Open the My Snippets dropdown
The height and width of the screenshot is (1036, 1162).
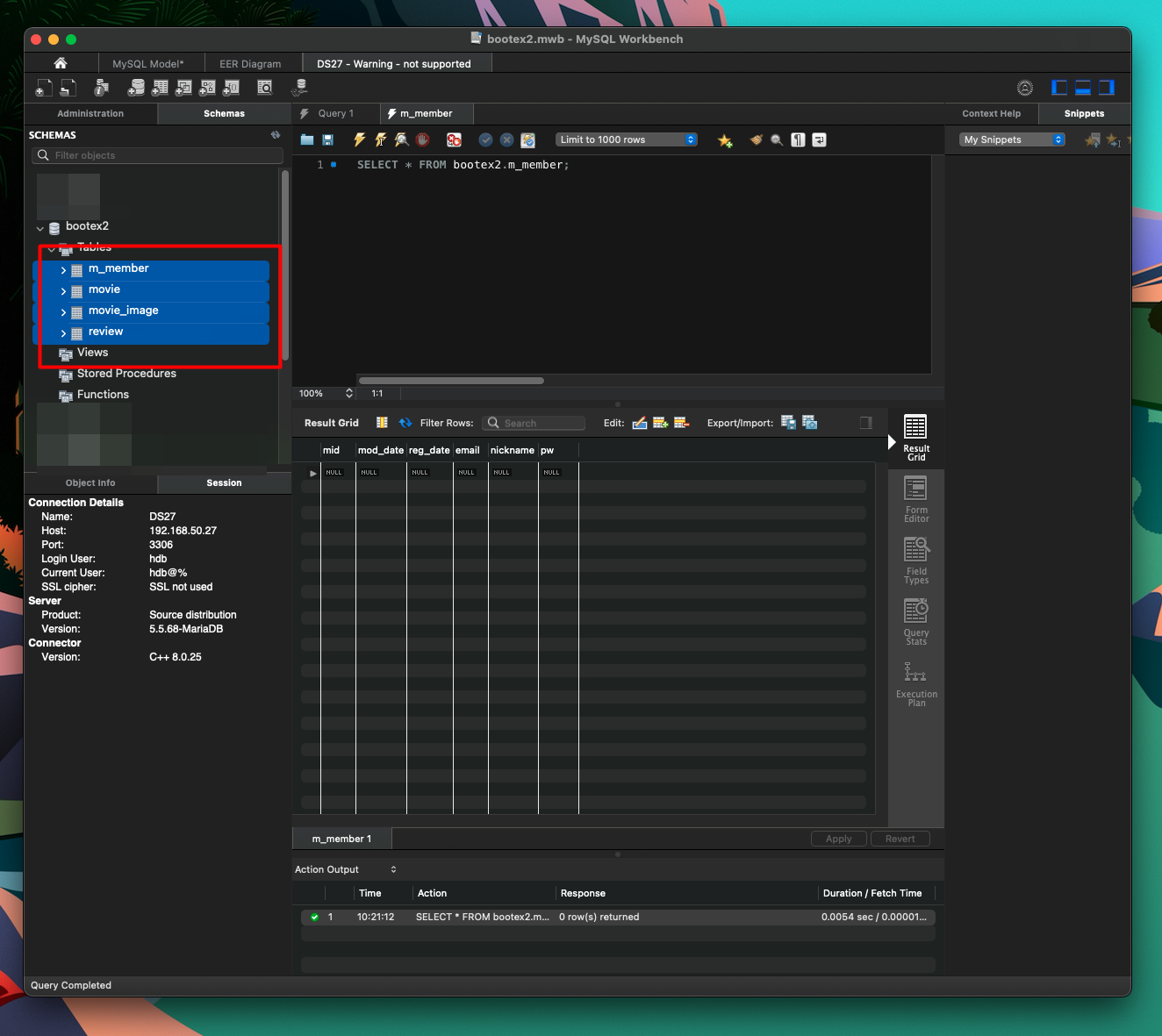pyautogui.click(x=1012, y=139)
